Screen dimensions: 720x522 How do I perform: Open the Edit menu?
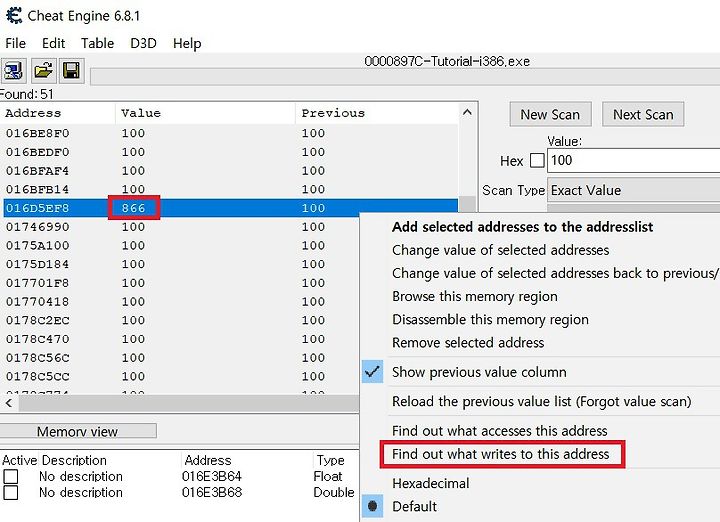(53, 43)
